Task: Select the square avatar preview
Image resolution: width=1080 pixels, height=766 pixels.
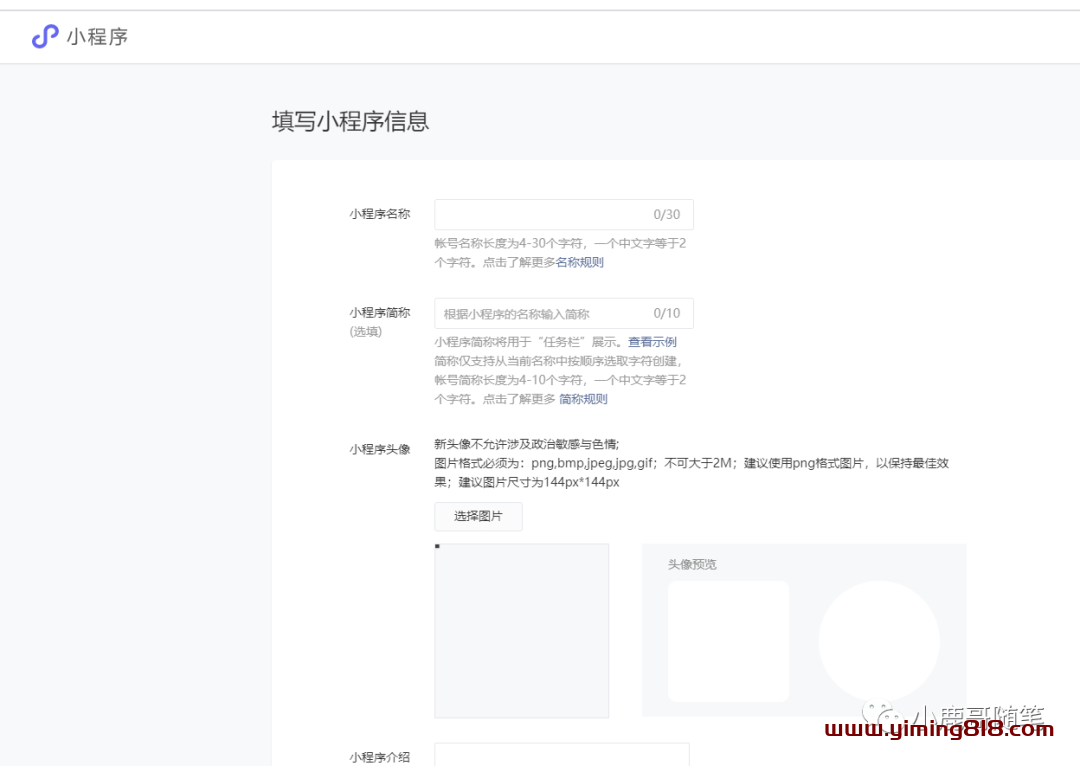Action: click(728, 641)
